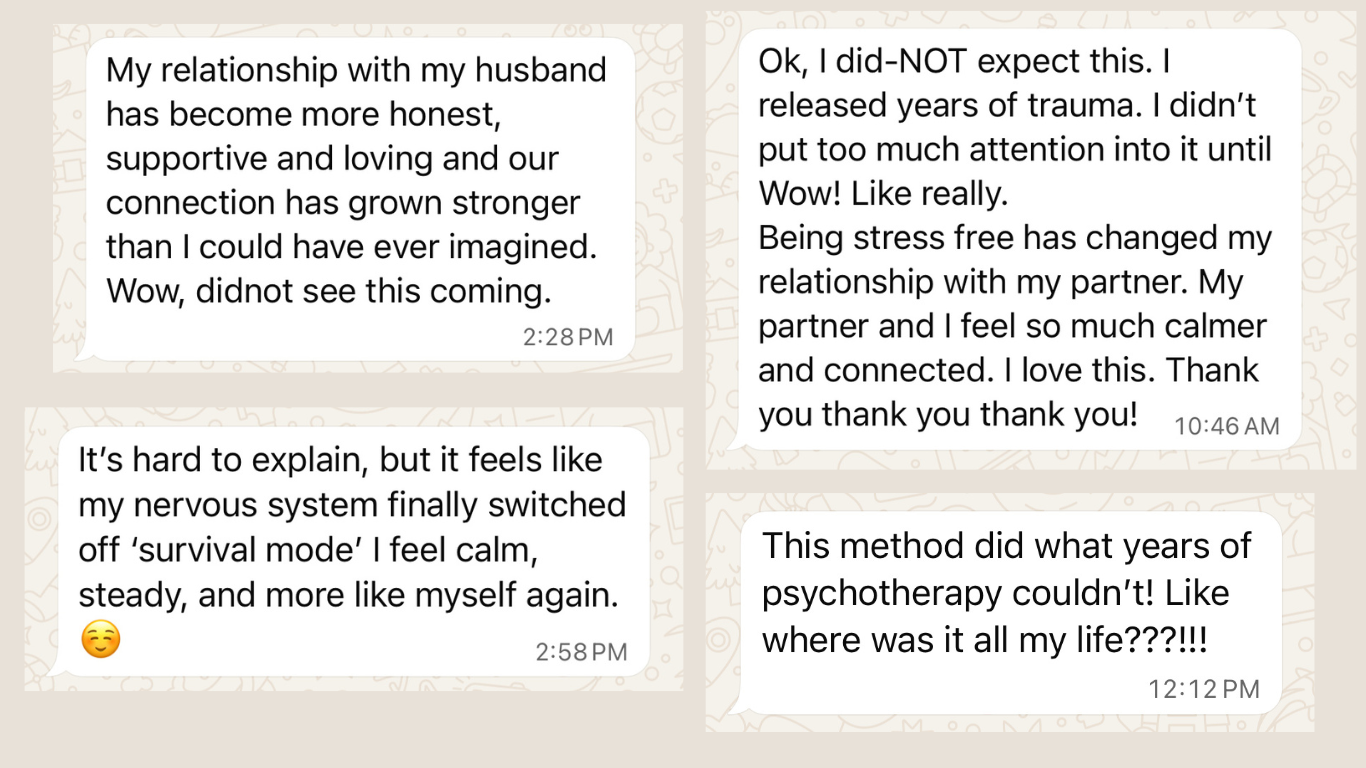Click the line 'Being stress free has changed my'
Image resolution: width=1366 pixels, height=768 pixels.
1015,238
